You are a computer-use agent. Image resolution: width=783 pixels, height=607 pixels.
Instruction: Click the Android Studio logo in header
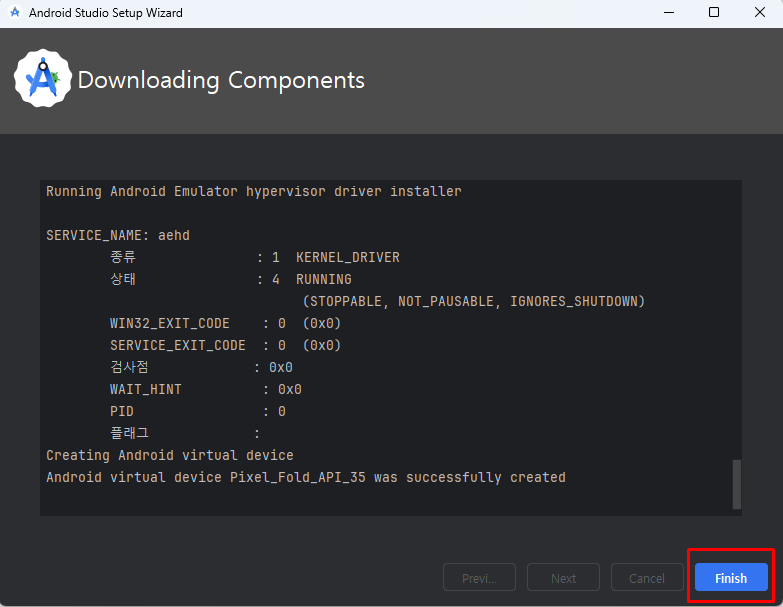click(x=43, y=78)
